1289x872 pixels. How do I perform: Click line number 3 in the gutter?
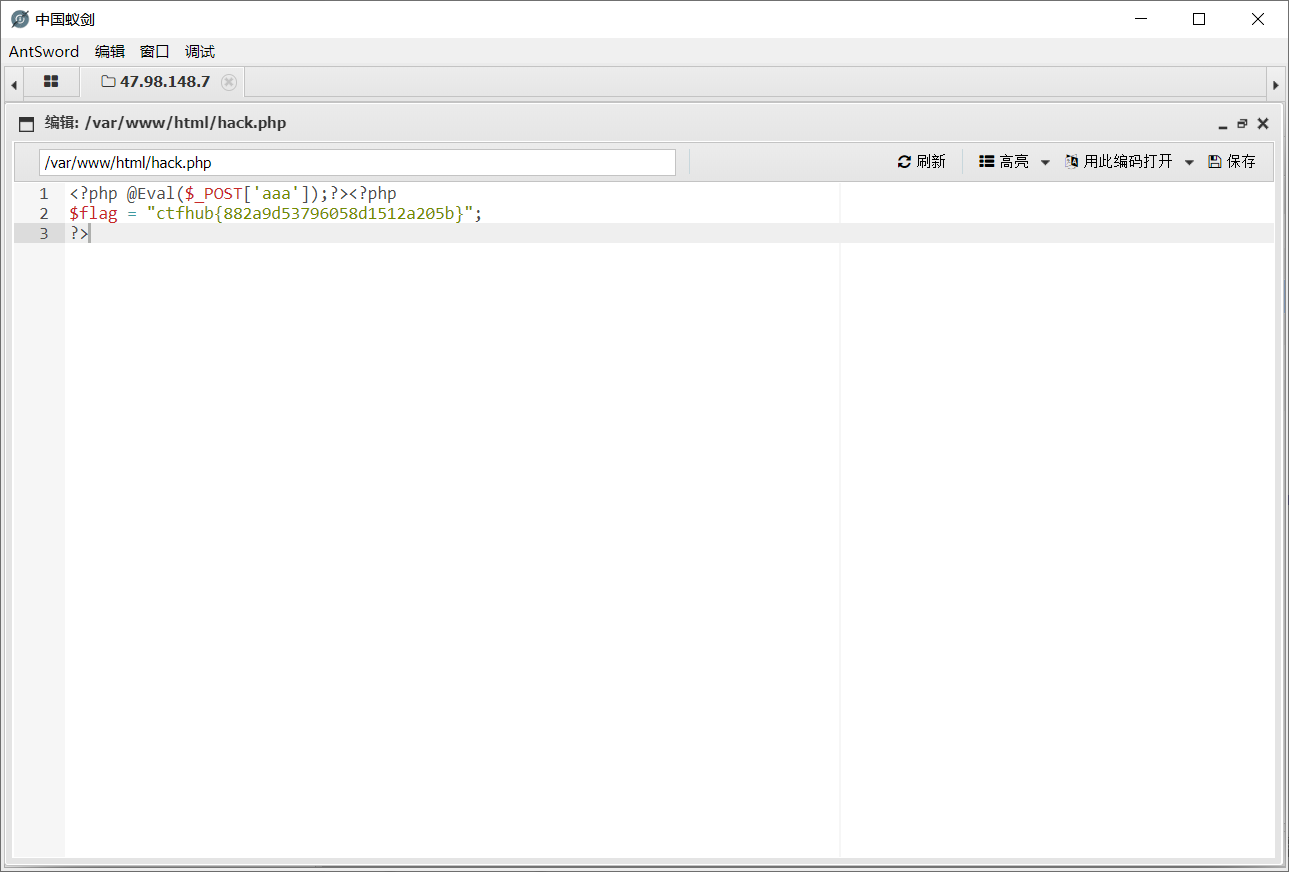point(43,234)
